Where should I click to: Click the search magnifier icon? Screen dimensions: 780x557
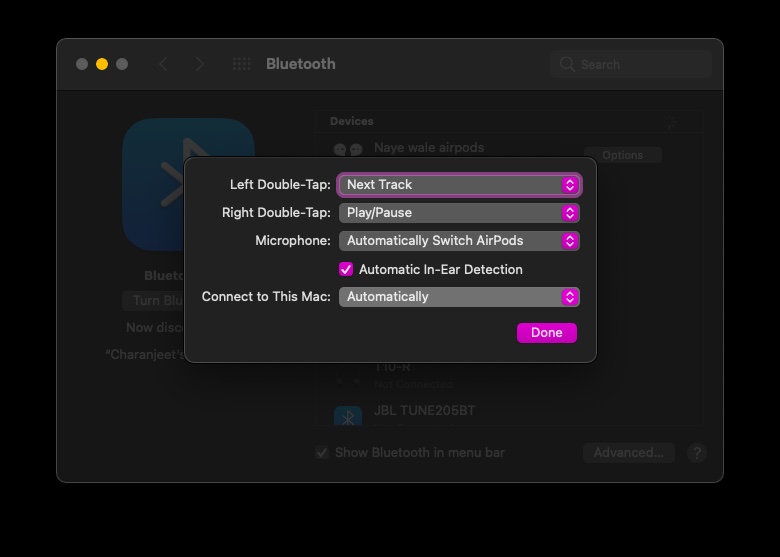[x=567, y=64]
